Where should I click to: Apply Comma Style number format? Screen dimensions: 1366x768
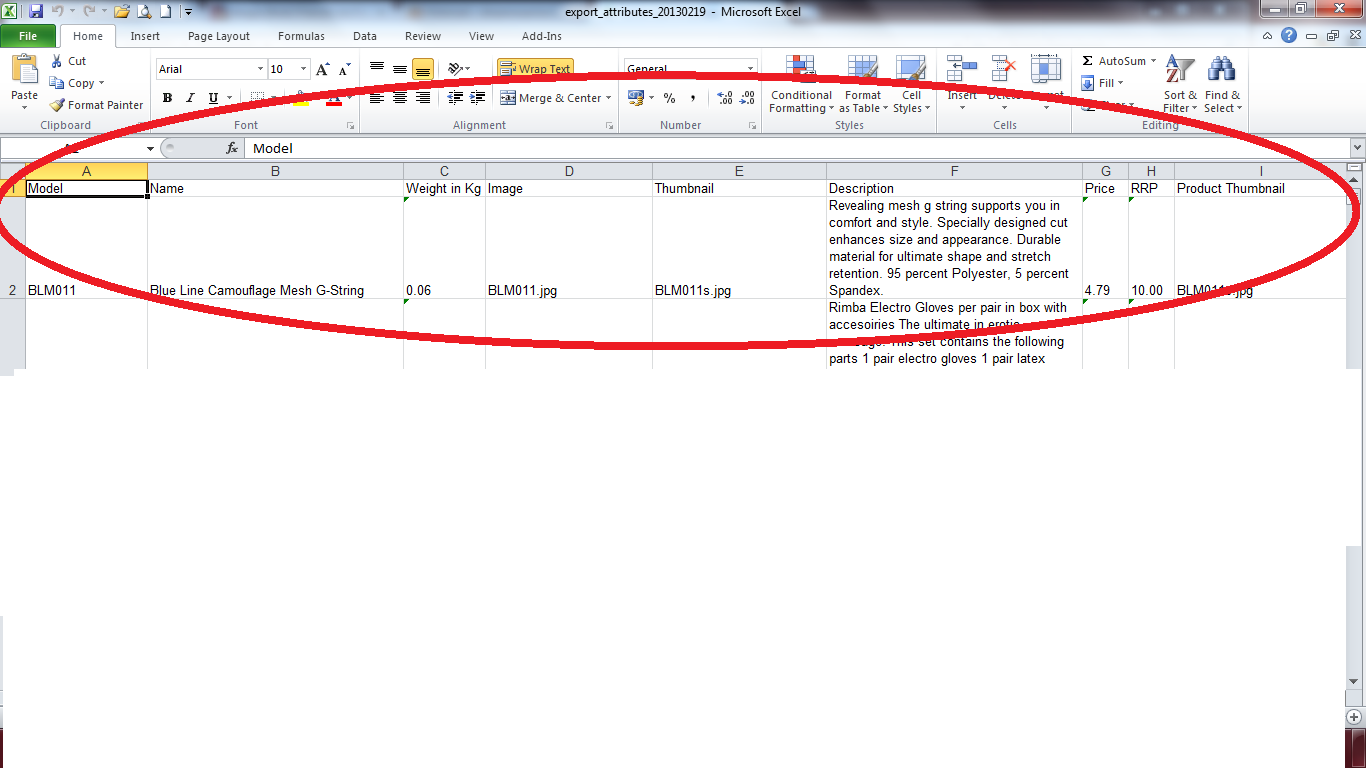(x=692, y=98)
